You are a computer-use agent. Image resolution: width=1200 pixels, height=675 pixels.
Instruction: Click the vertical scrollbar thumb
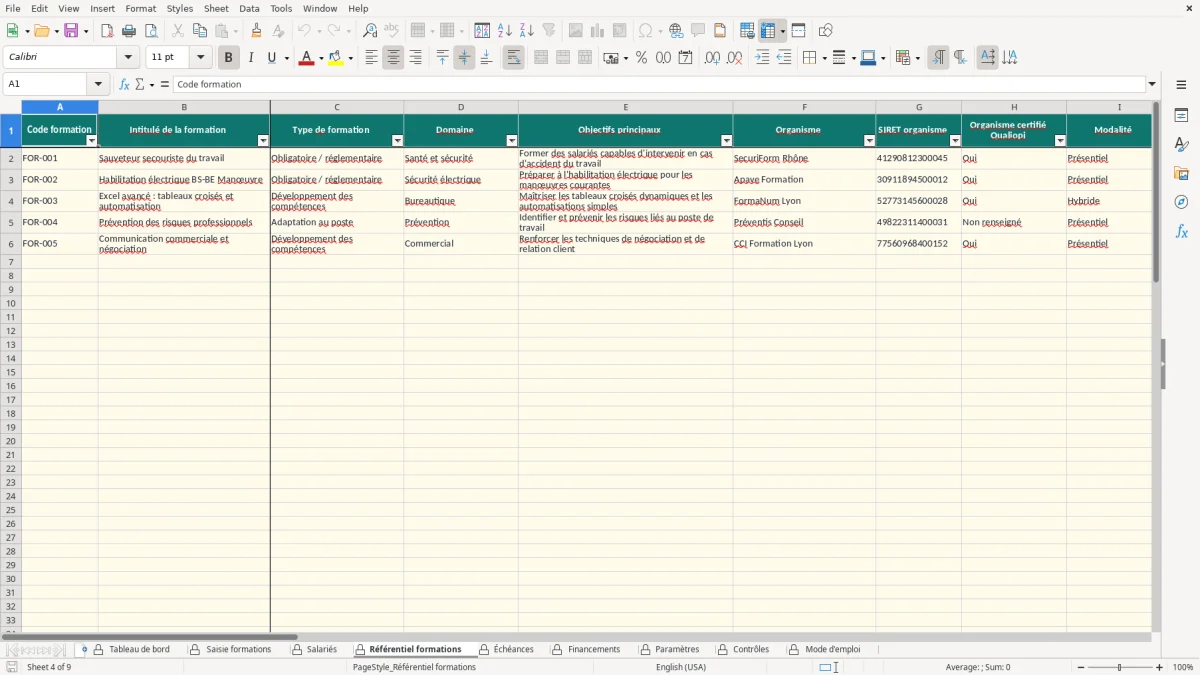tap(1156, 192)
